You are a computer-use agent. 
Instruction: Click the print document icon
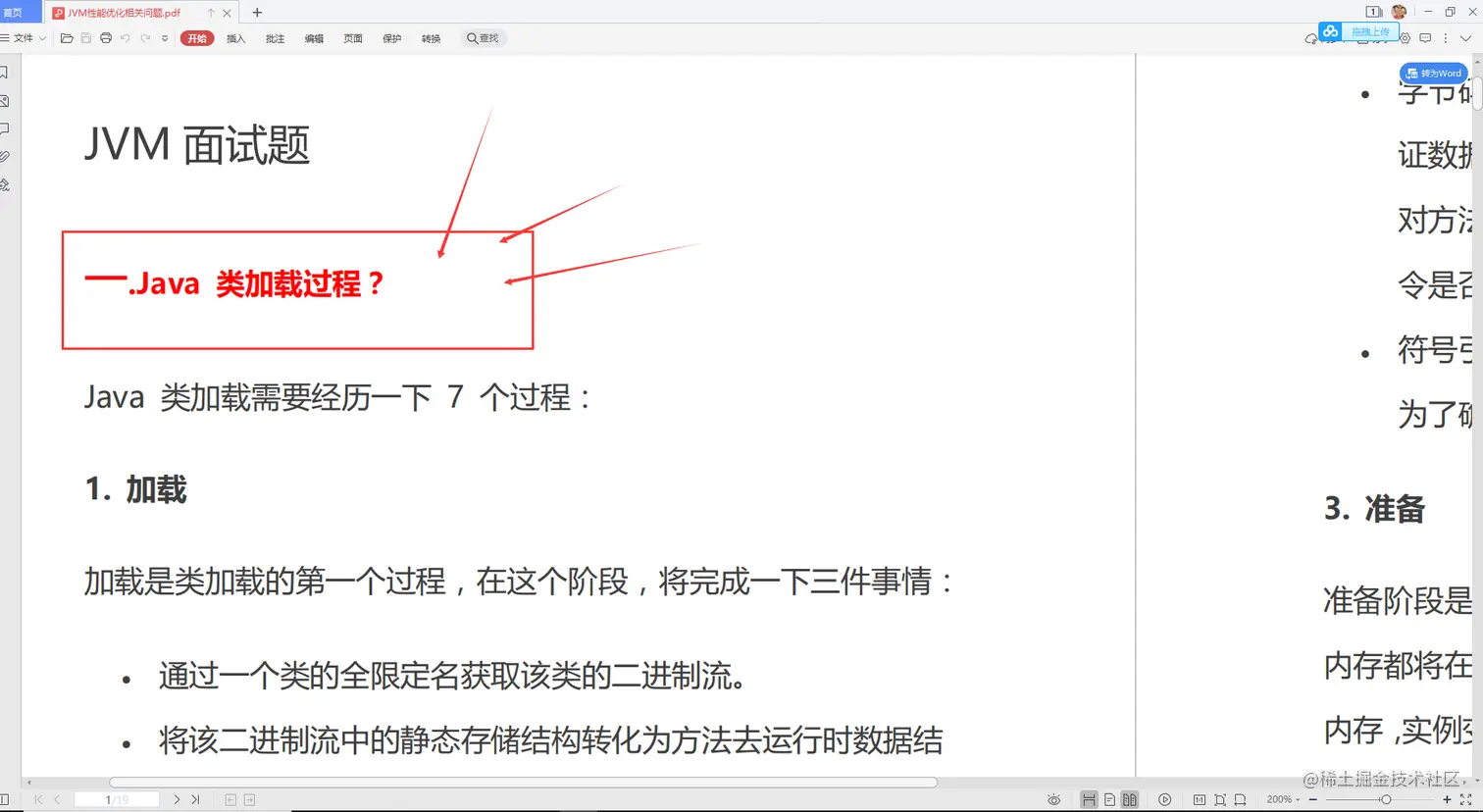105,38
